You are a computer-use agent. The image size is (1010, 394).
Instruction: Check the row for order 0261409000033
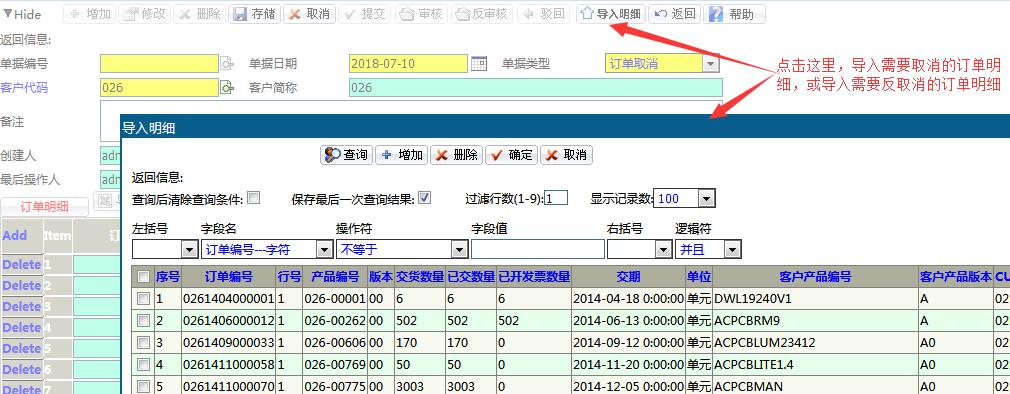click(x=143, y=342)
